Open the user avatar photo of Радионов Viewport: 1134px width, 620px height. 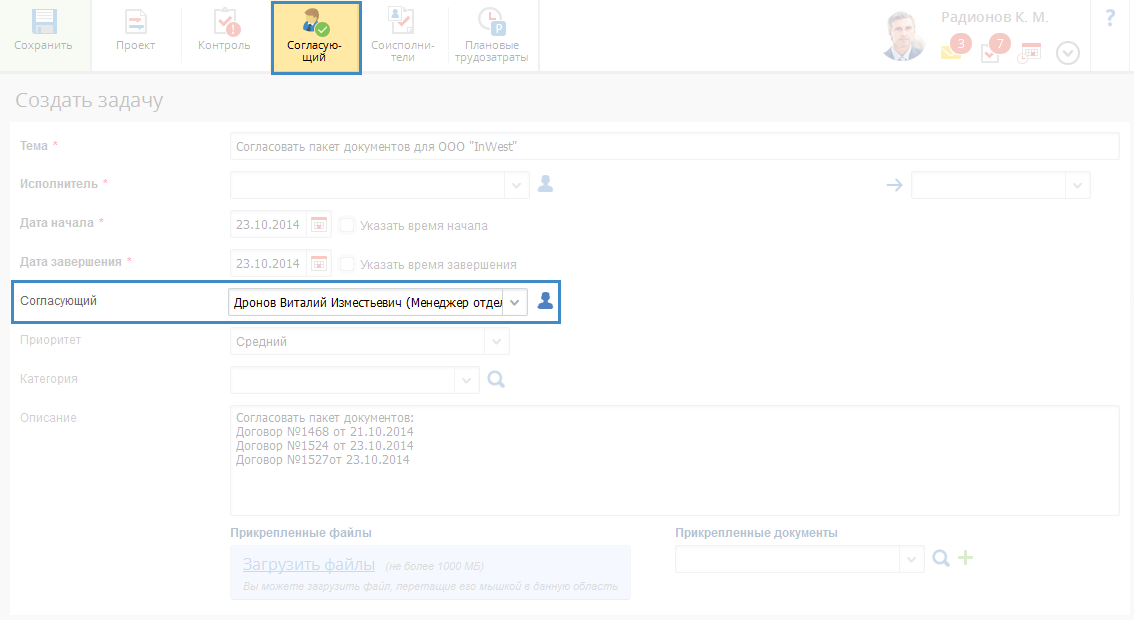point(904,35)
